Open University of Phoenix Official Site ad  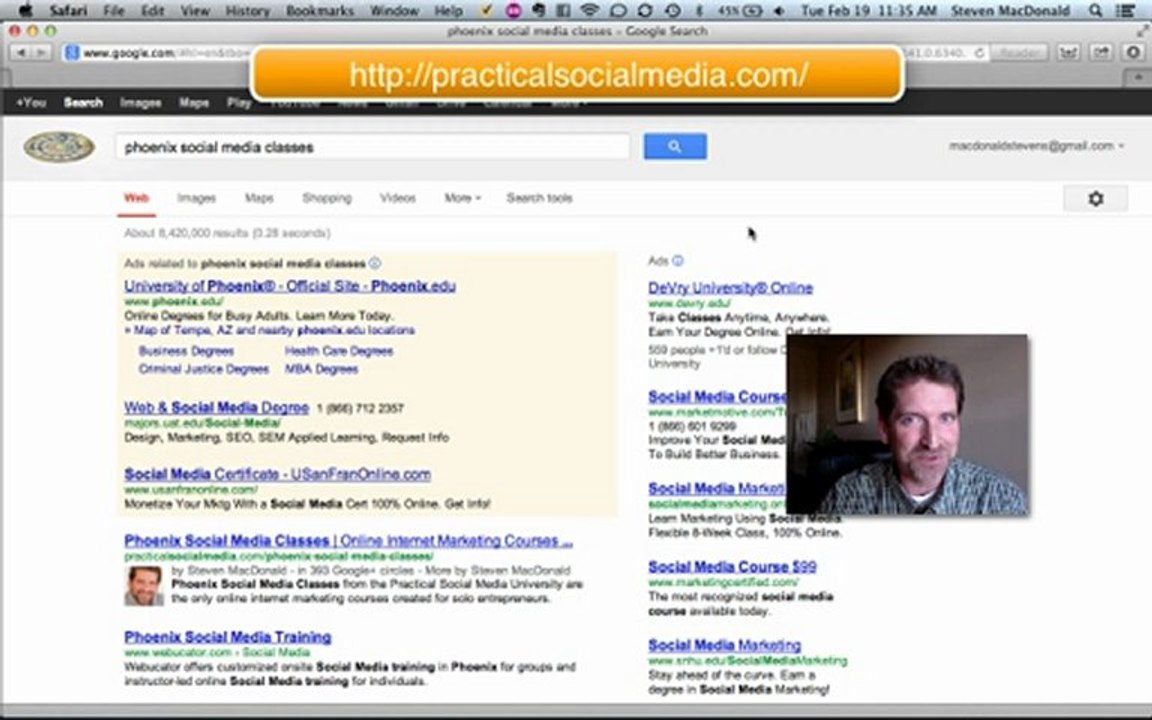289,286
